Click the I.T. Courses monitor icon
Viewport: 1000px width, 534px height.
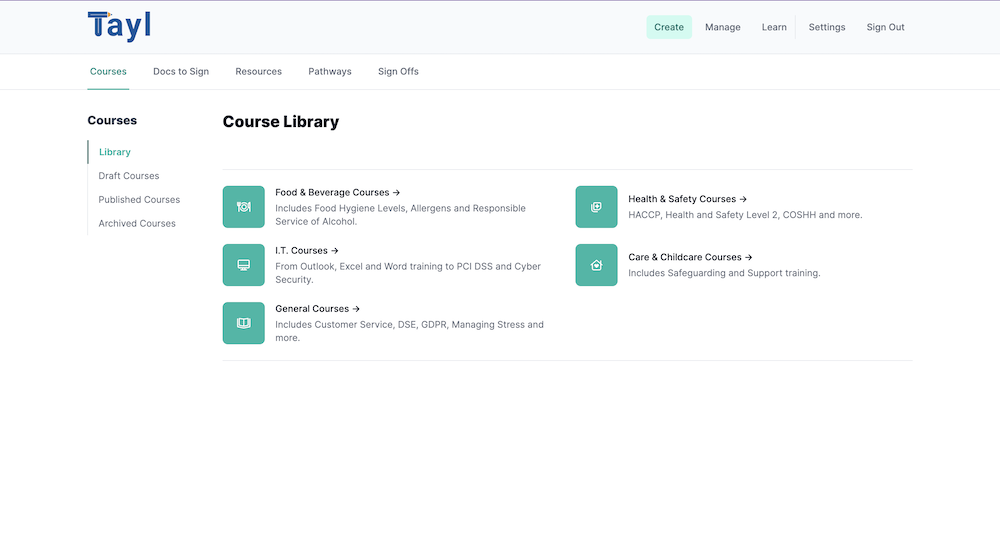[243, 265]
